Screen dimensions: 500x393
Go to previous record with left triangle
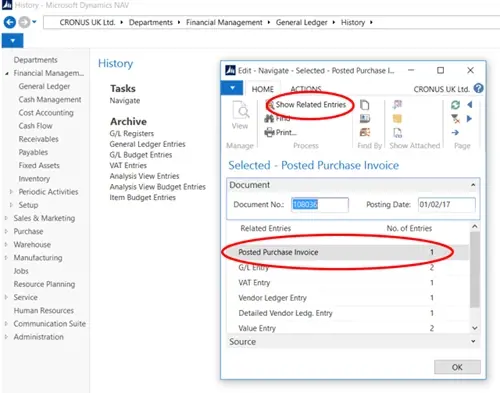(470, 105)
